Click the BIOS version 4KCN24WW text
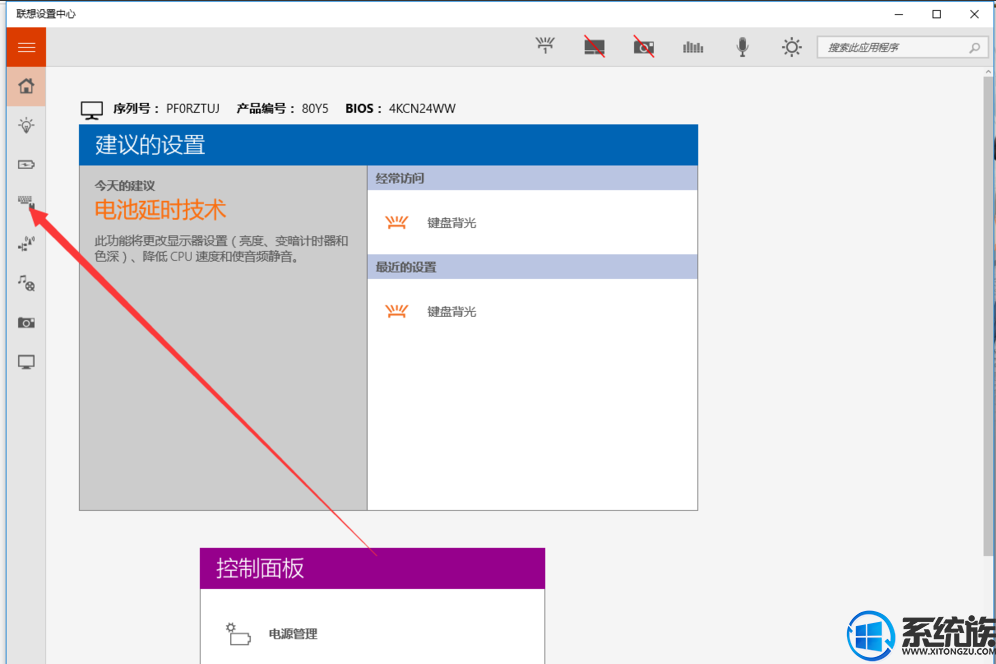This screenshot has width=996, height=664. tap(422, 109)
